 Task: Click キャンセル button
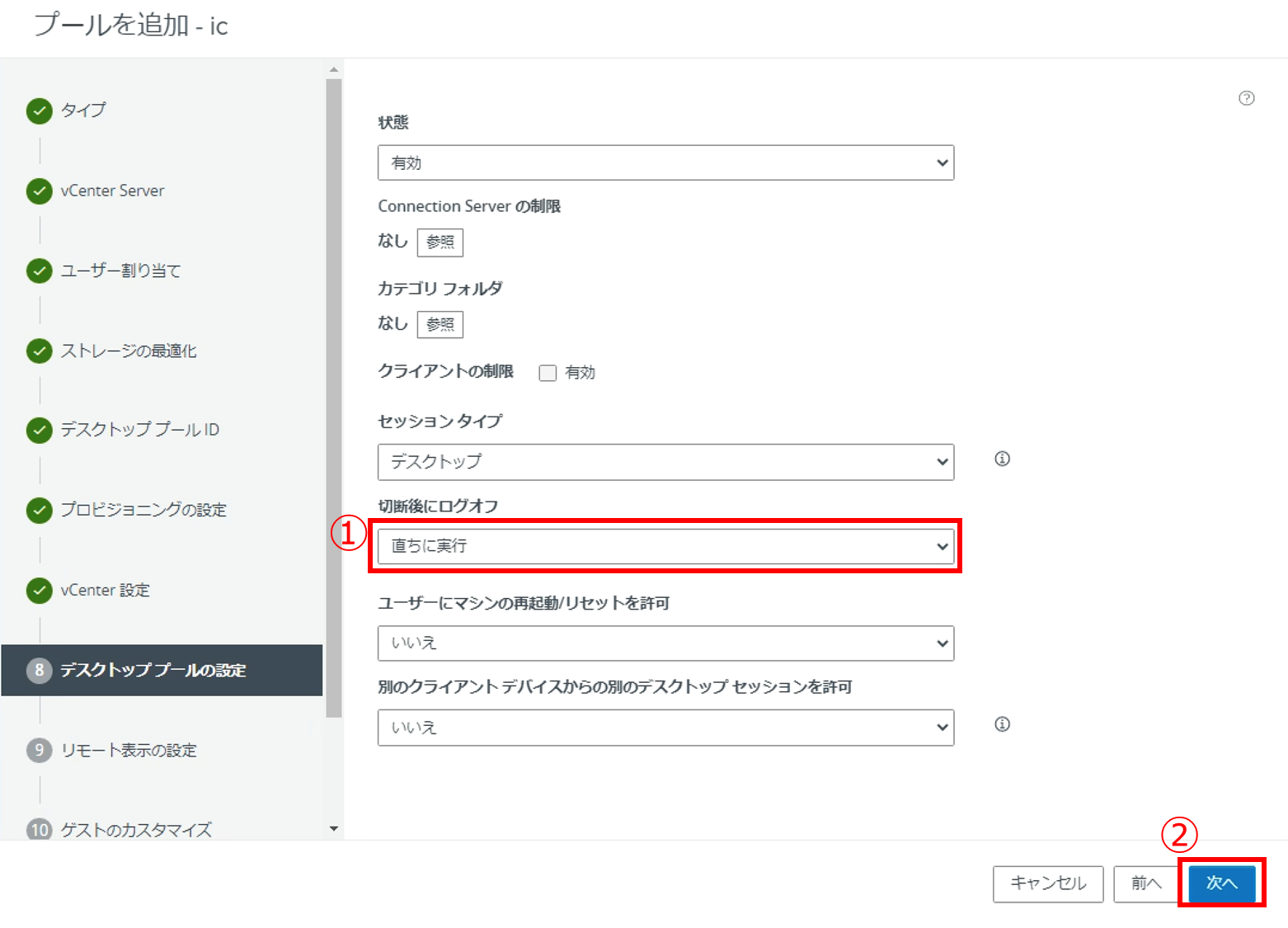tap(1047, 883)
